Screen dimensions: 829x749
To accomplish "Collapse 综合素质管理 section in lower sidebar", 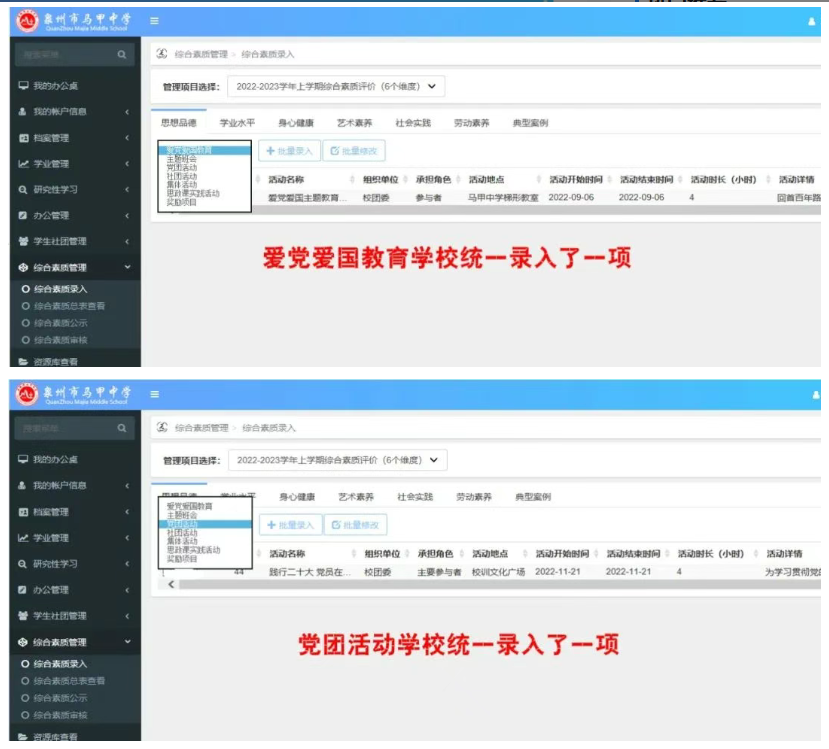I will 127,642.
